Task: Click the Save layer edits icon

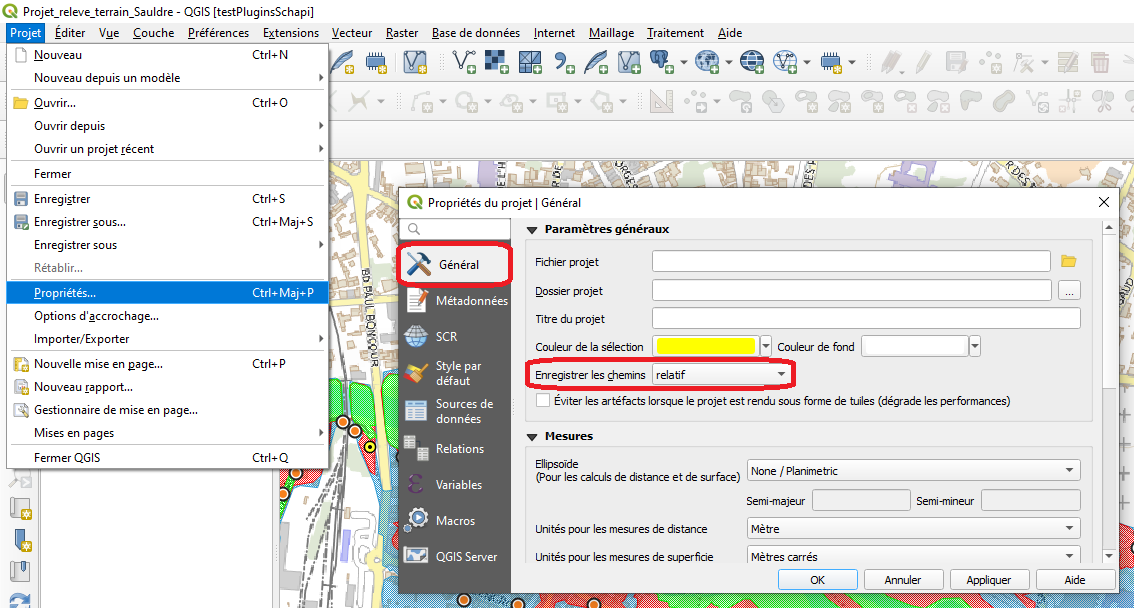Action: pyautogui.click(x=956, y=62)
